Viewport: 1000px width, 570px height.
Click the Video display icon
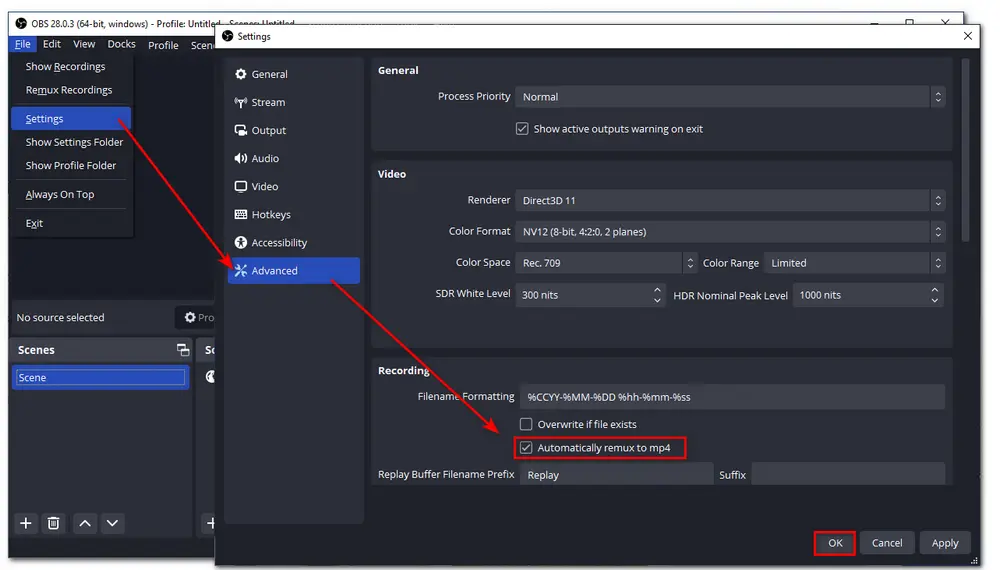point(240,186)
